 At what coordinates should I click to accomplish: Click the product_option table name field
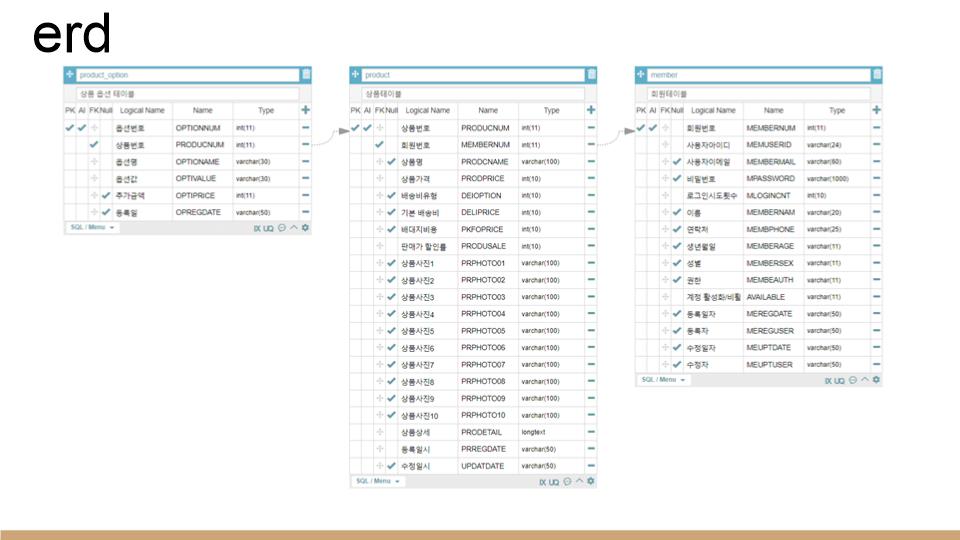point(187,75)
